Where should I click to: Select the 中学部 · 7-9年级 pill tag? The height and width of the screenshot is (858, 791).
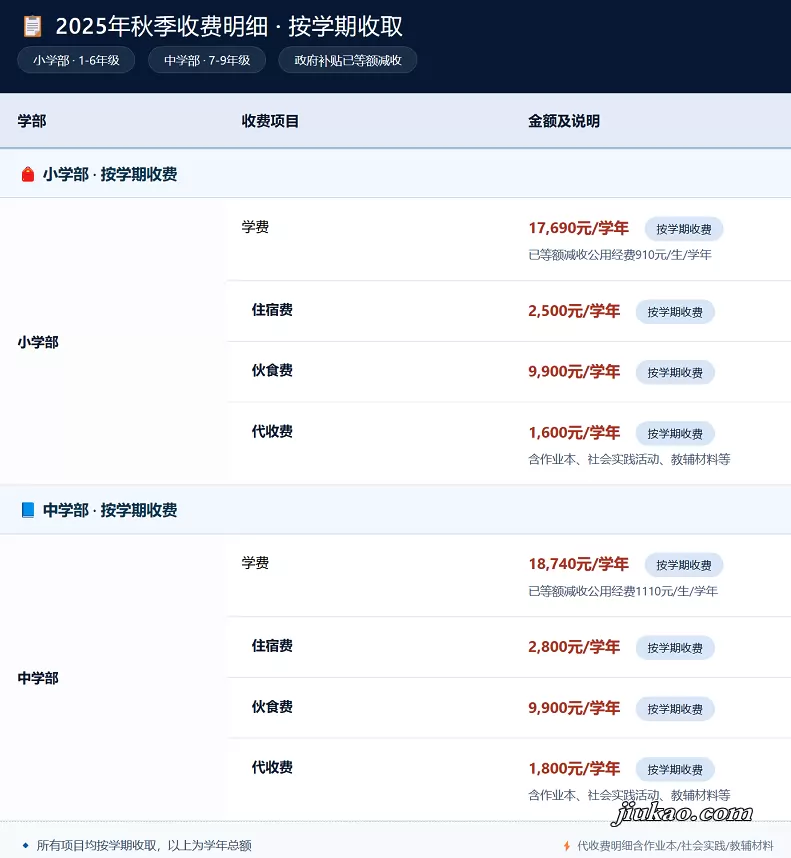207,60
